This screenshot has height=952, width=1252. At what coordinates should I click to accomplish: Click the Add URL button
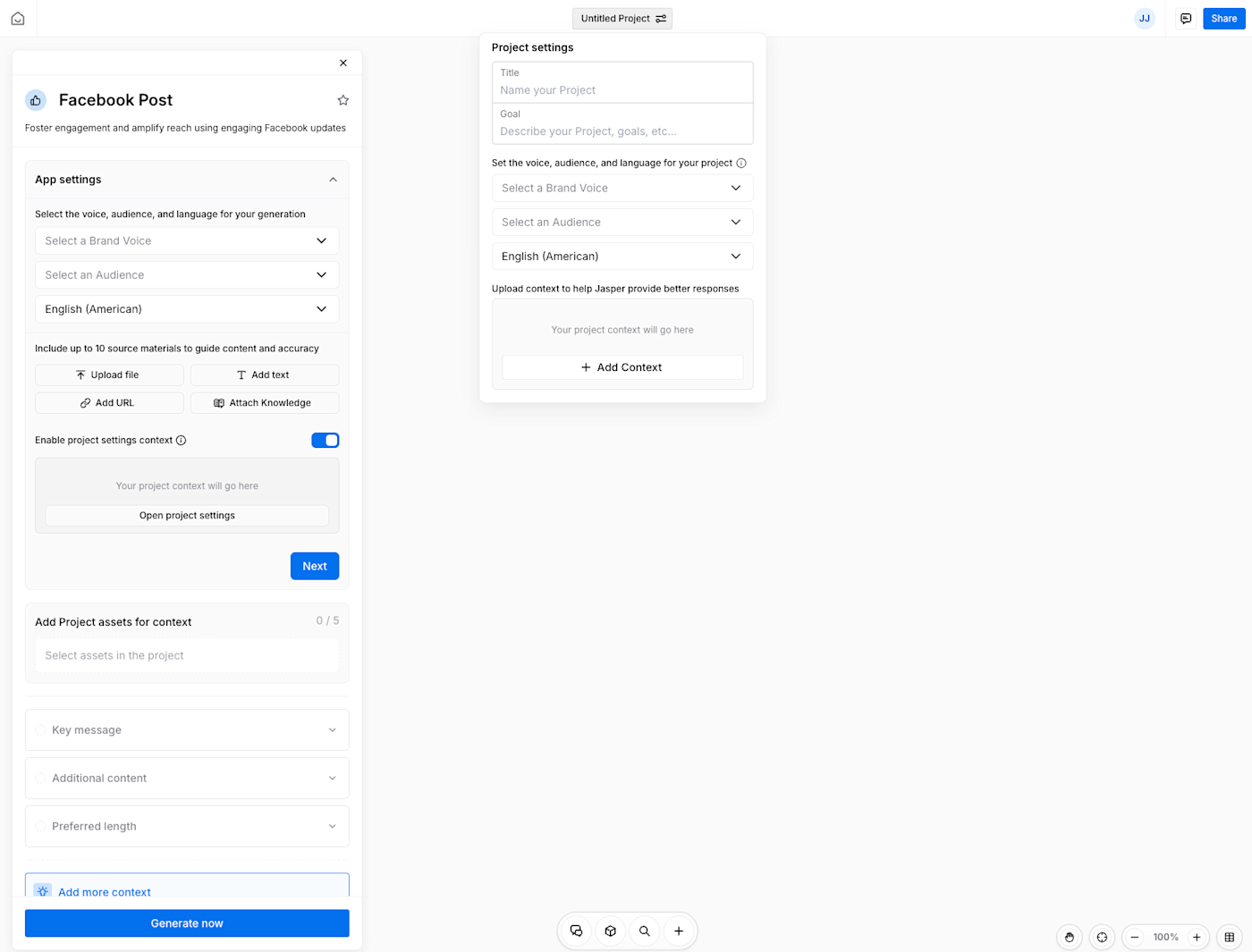(109, 403)
